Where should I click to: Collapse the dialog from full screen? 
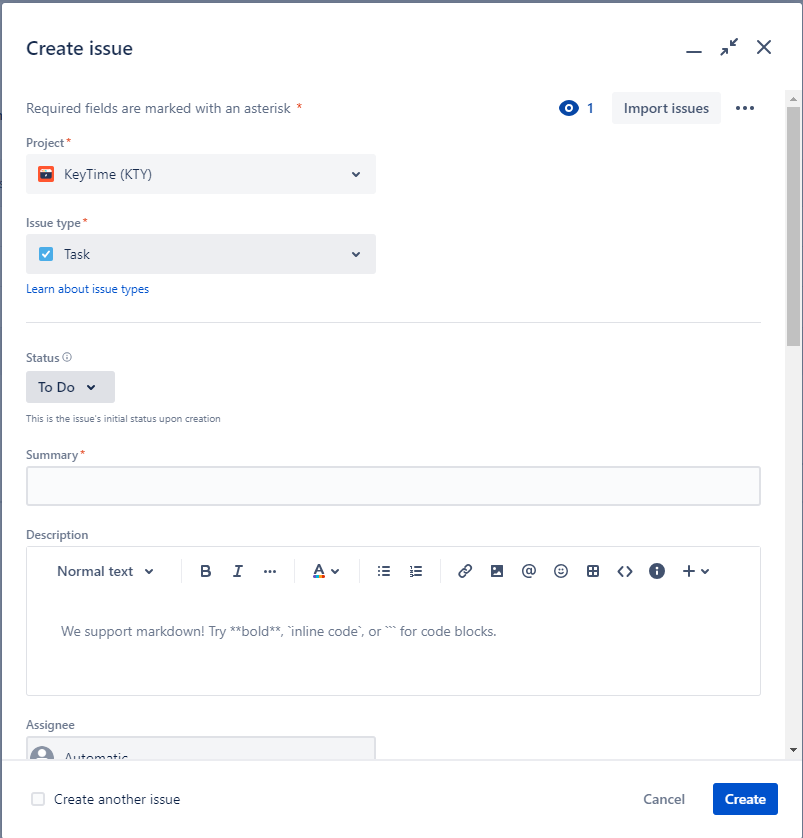(729, 47)
